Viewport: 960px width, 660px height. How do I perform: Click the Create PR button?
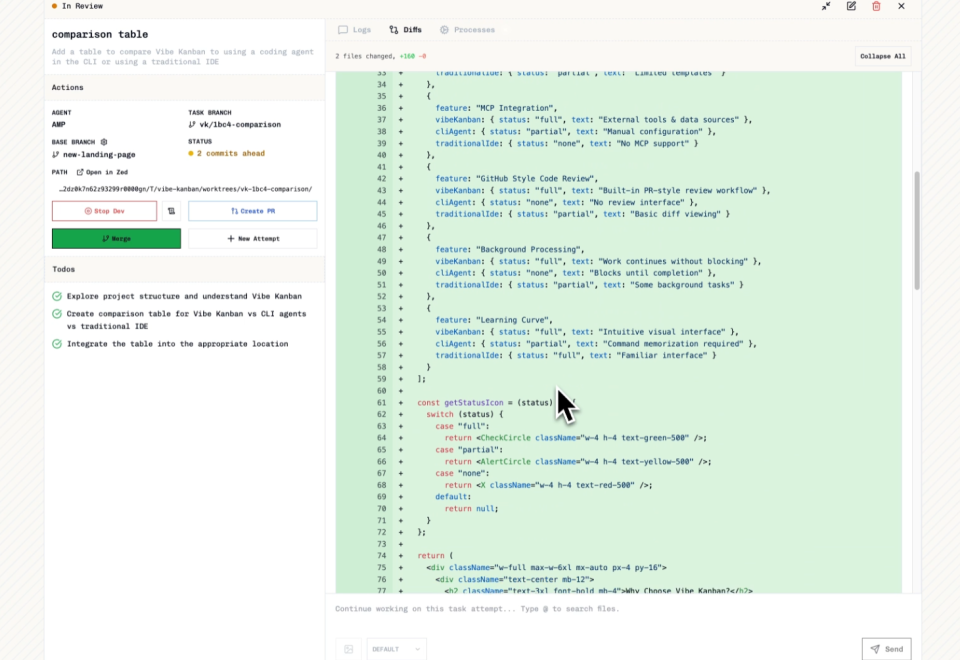click(252, 211)
